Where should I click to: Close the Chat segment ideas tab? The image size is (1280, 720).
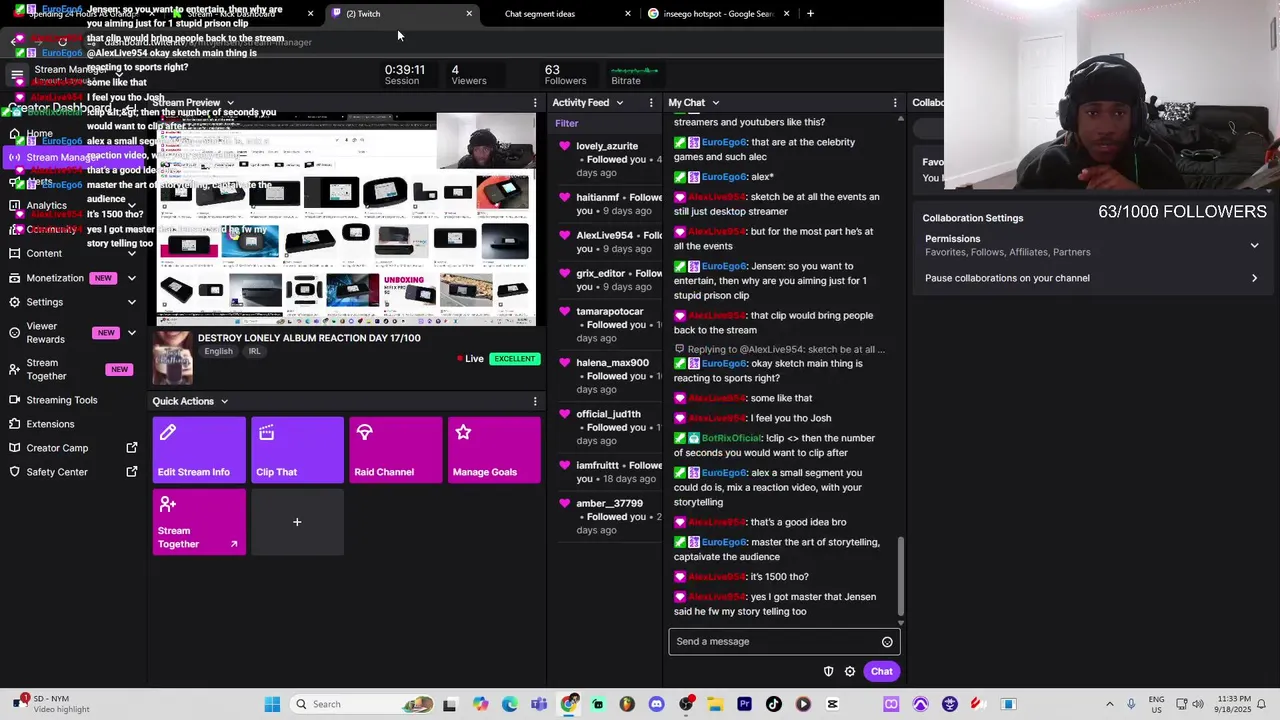(628, 14)
